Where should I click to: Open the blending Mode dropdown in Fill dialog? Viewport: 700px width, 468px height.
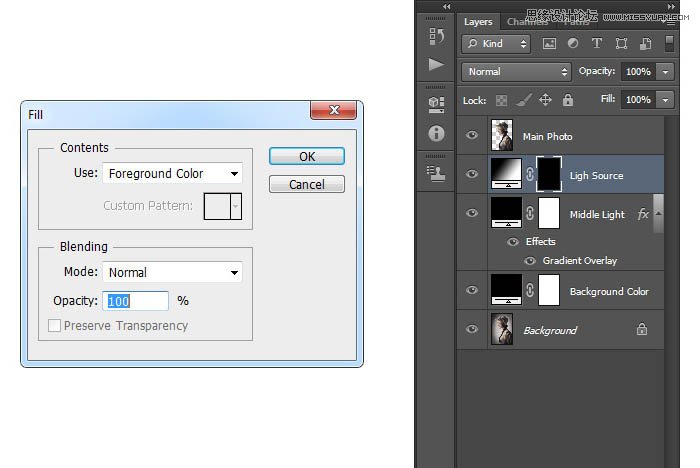click(172, 272)
